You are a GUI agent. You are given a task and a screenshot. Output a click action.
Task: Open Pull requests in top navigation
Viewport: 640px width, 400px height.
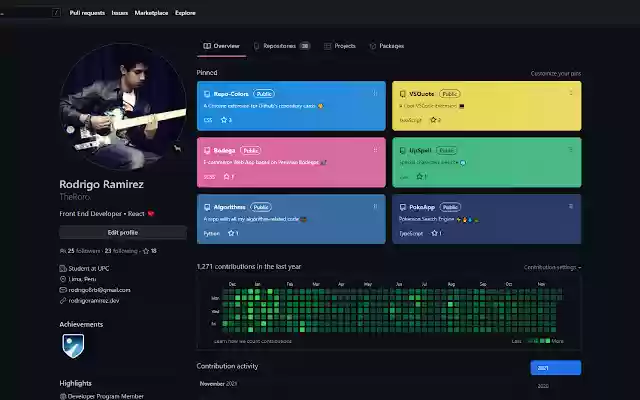coord(87,13)
